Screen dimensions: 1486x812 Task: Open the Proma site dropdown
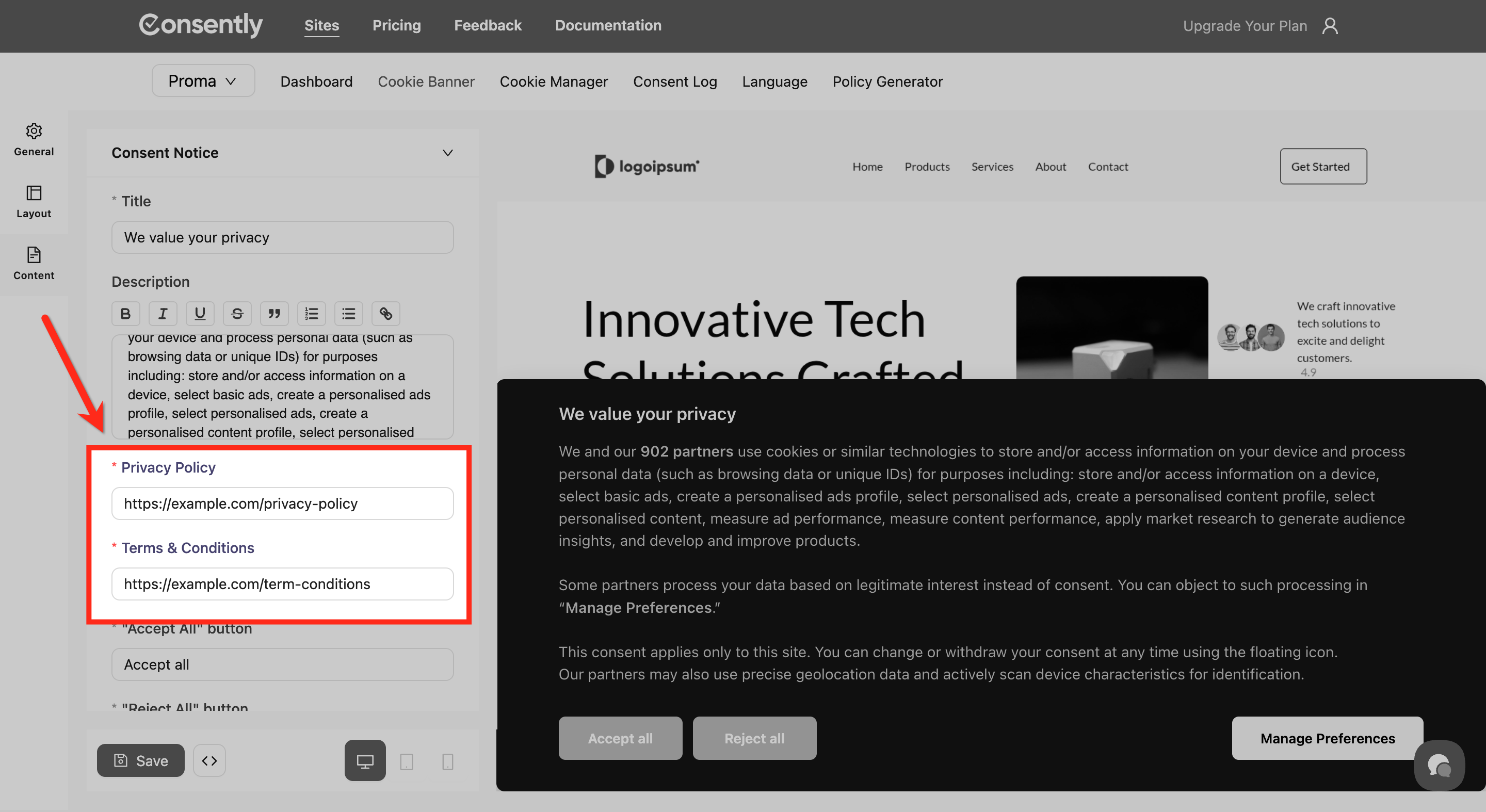click(203, 81)
